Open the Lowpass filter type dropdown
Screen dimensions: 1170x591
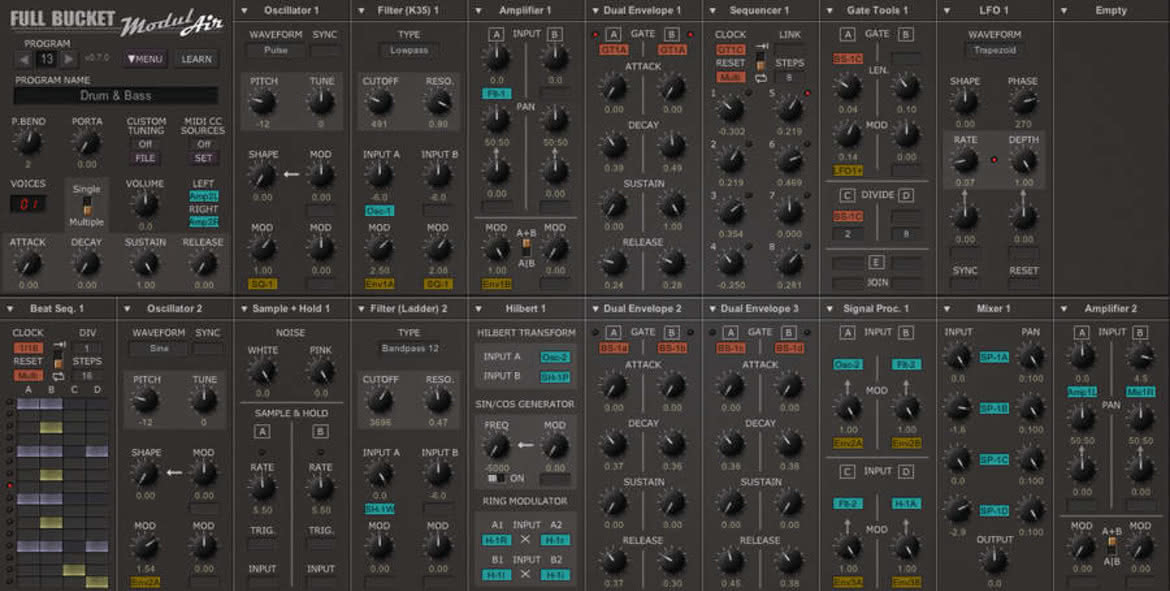coord(409,51)
